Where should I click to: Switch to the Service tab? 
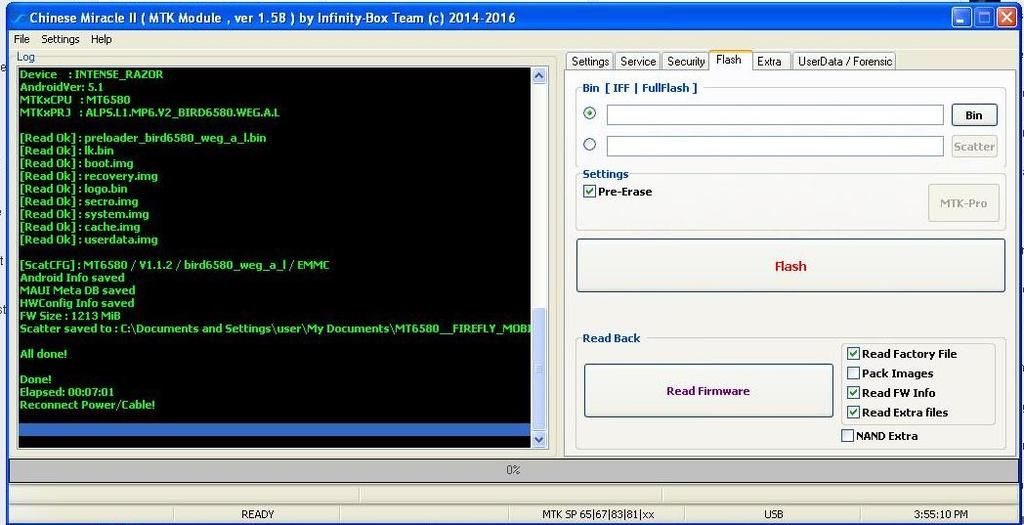pos(638,62)
